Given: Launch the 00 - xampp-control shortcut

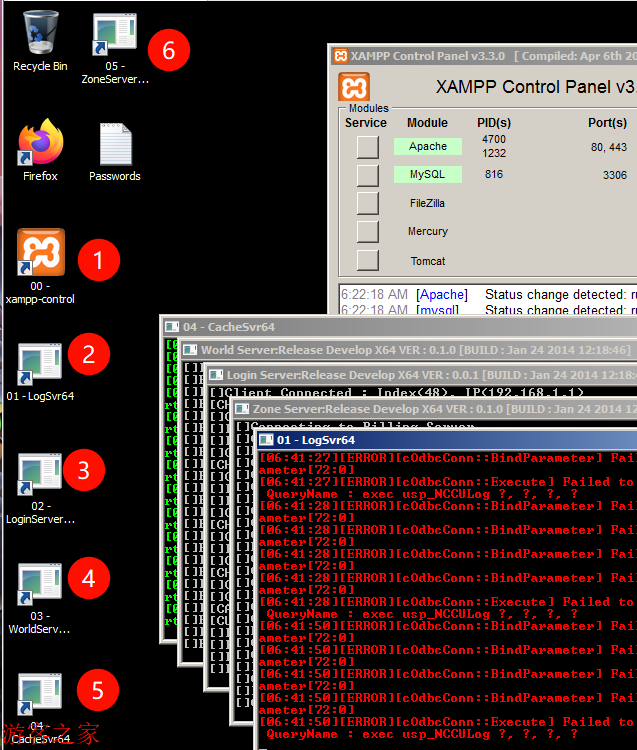Looking at the screenshot, I should [40, 254].
